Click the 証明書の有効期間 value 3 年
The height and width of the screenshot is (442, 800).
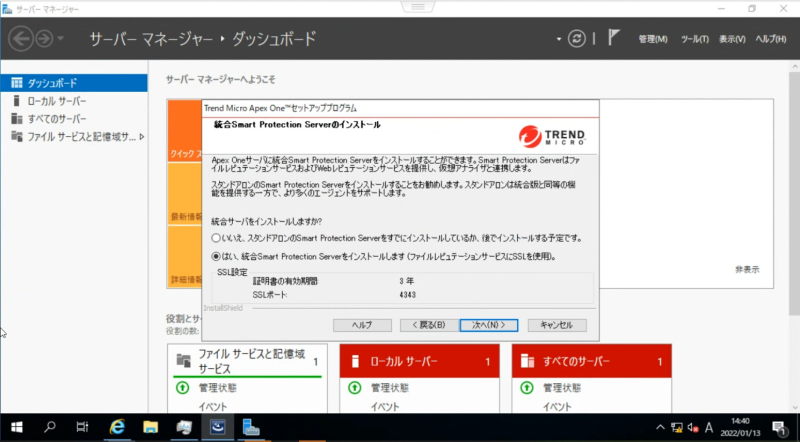[407, 281]
